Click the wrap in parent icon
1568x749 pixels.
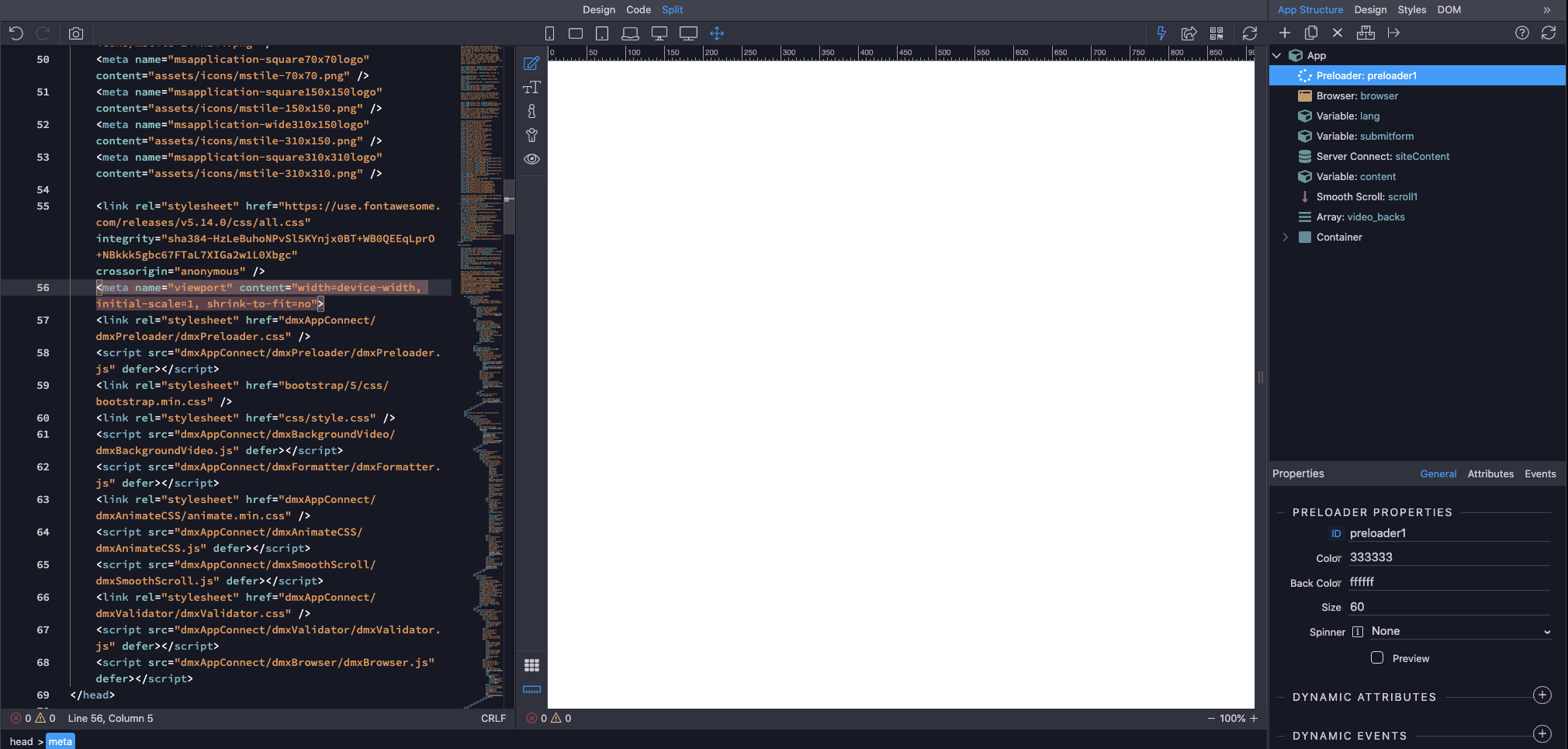click(x=1366, y=33)
